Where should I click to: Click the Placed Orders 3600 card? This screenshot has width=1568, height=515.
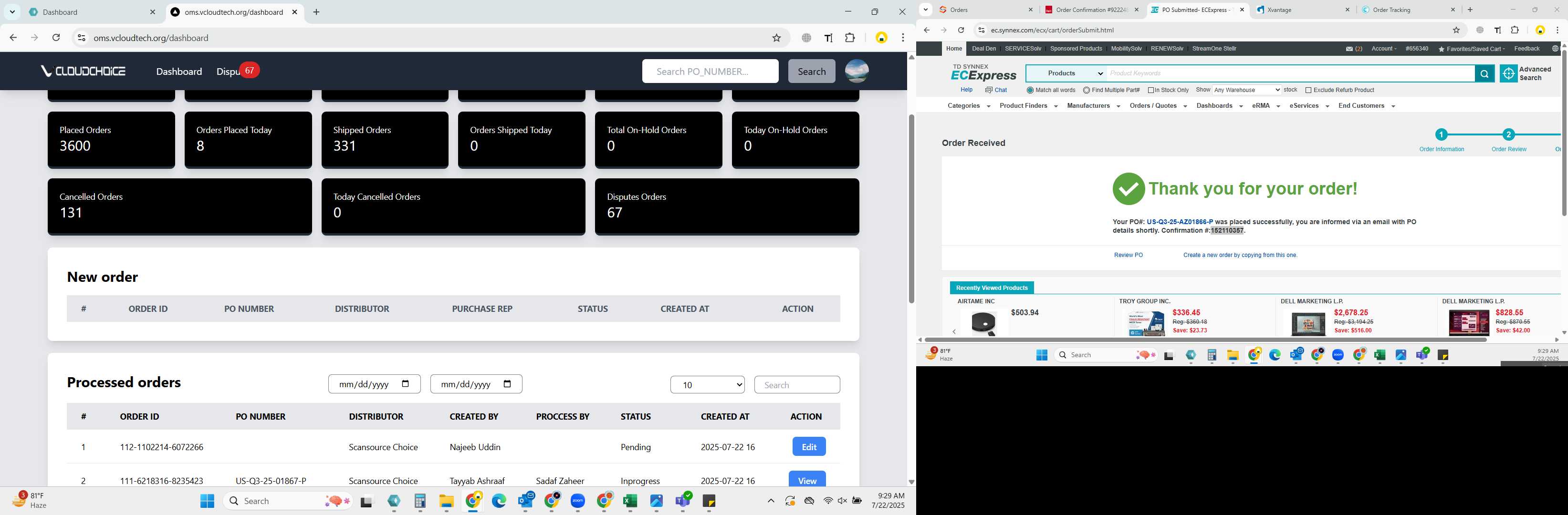coord(111,140)
